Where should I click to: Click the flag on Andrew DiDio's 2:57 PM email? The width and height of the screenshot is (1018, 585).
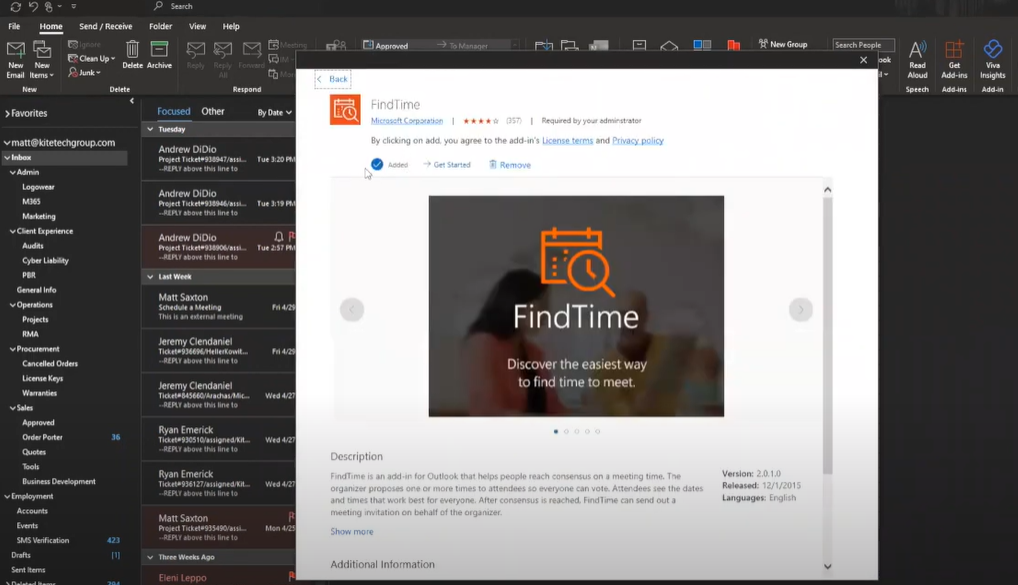coord(292,236)
